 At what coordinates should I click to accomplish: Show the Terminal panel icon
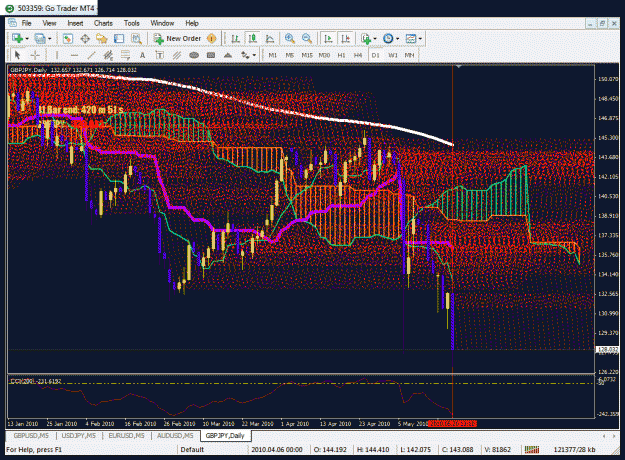119,38
